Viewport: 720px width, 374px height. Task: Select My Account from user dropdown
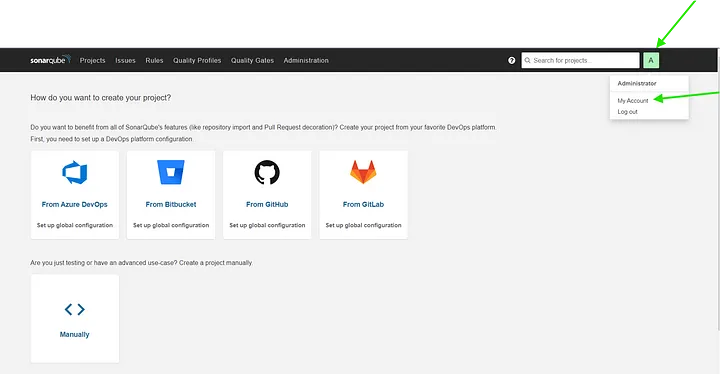[633, 101]
